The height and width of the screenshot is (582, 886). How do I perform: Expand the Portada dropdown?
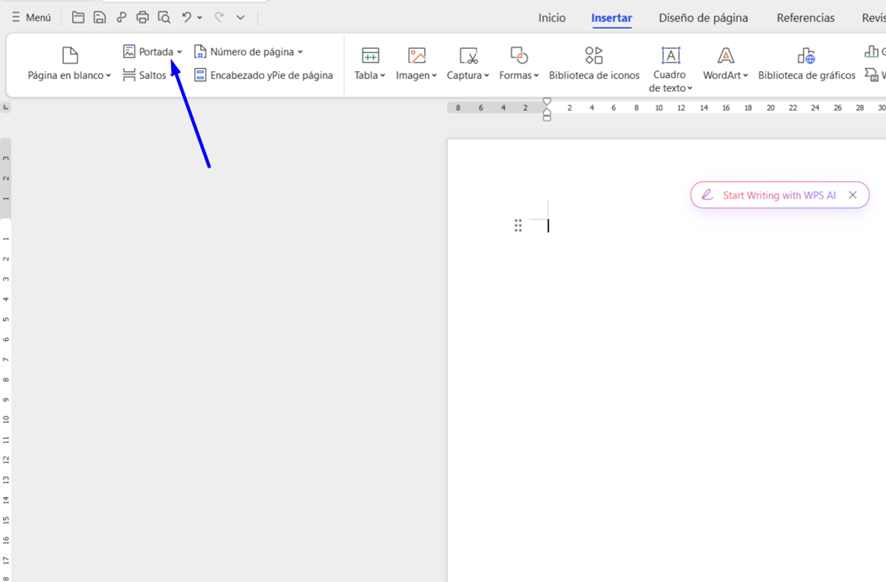pyautogui.click(x=180, y=52)
